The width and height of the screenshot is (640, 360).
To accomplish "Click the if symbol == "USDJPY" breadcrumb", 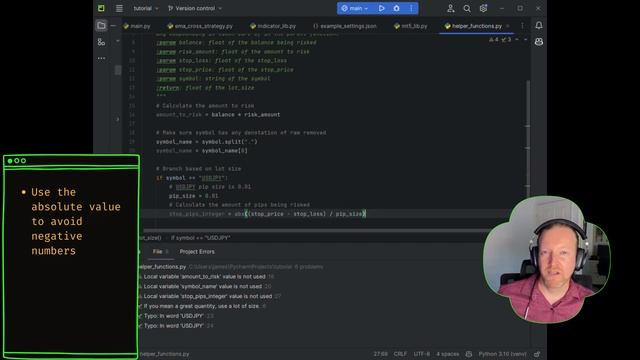I will pyautogui.click(x=200, y=238).
